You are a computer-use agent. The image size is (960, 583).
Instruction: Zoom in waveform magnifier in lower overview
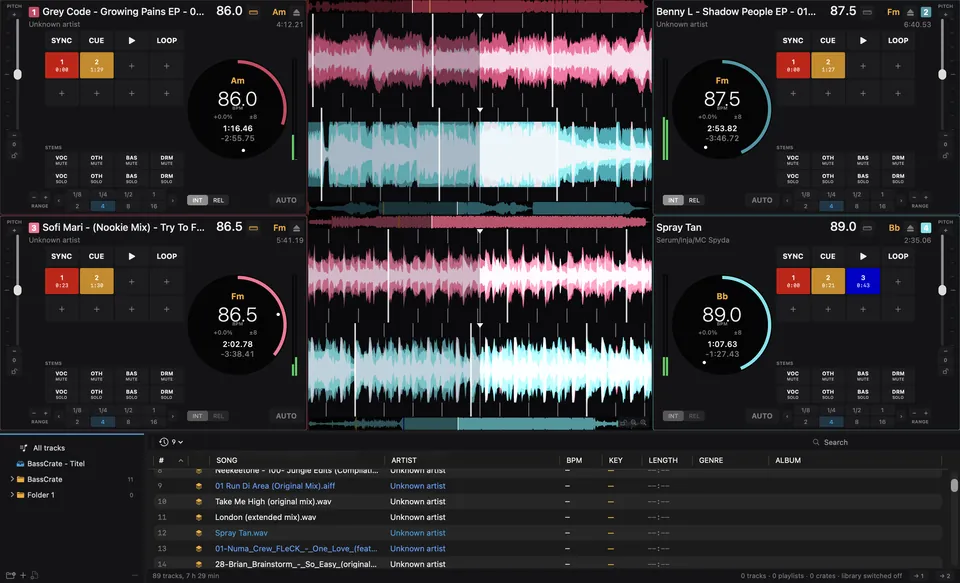(643, 423)
